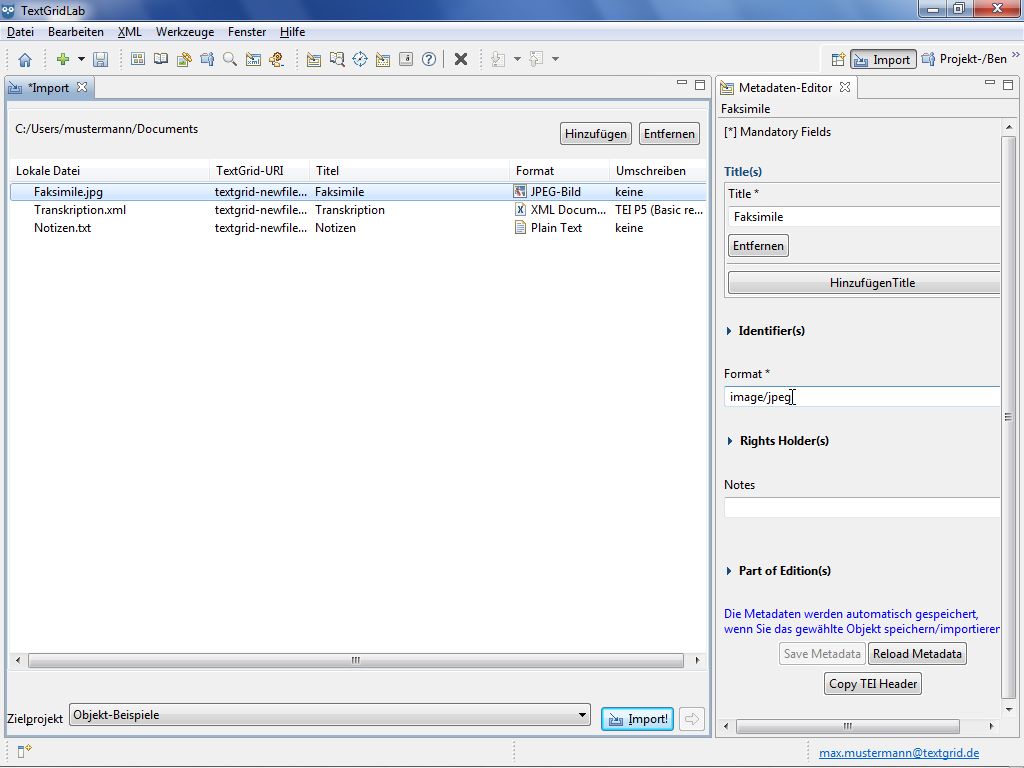
Task: Expand the Identifier(s) section
Action: pos(730,331)
